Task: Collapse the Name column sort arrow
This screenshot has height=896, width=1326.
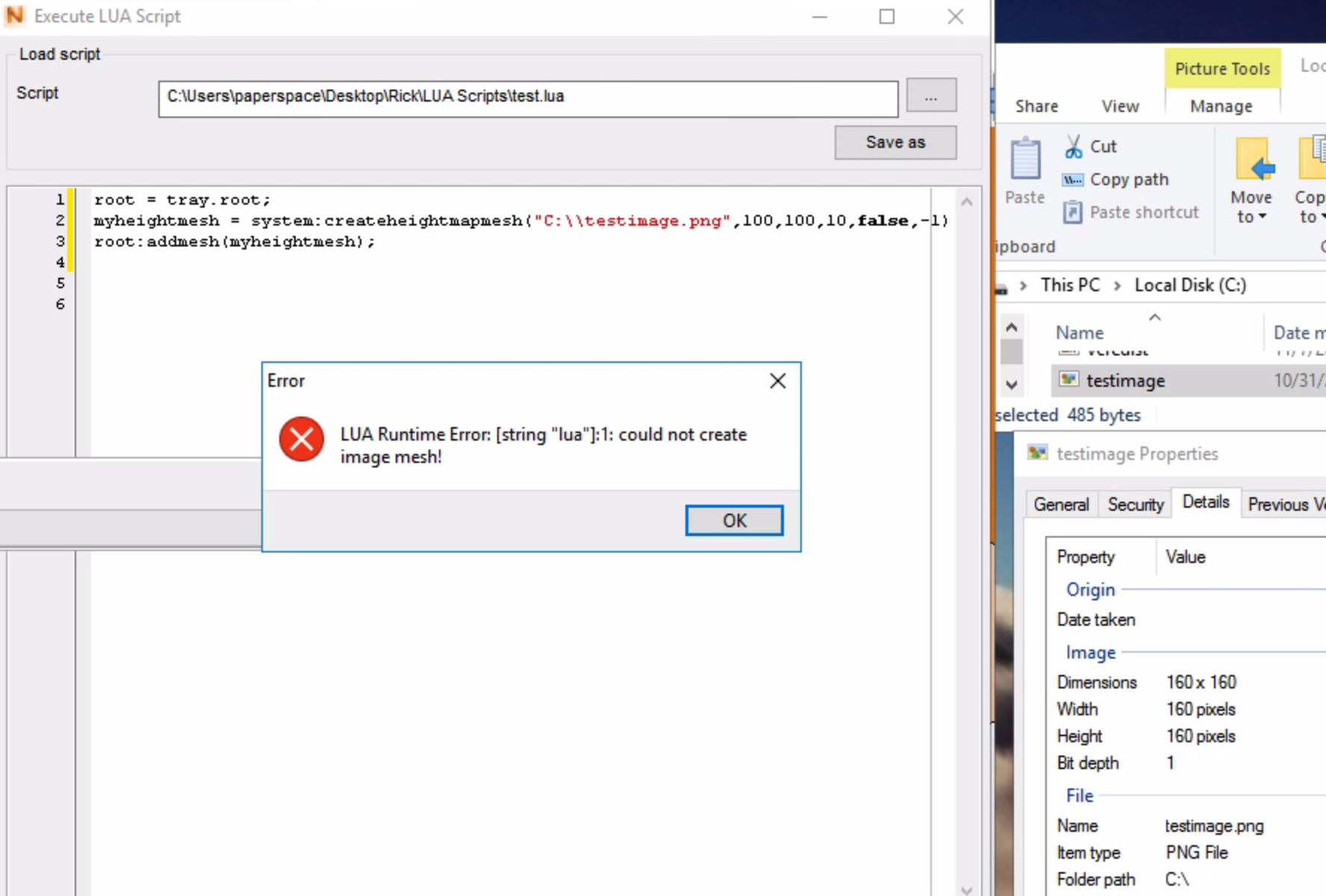Action: coord(1154,317)
